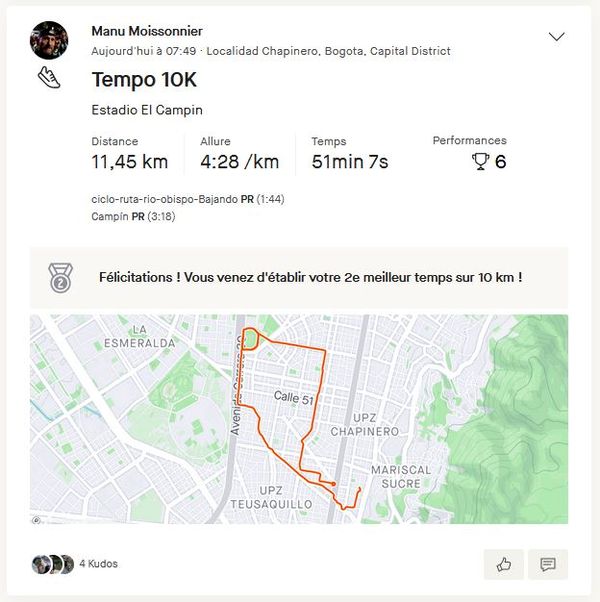Open the athlete name Manu Moissonnier

(148, 31)
